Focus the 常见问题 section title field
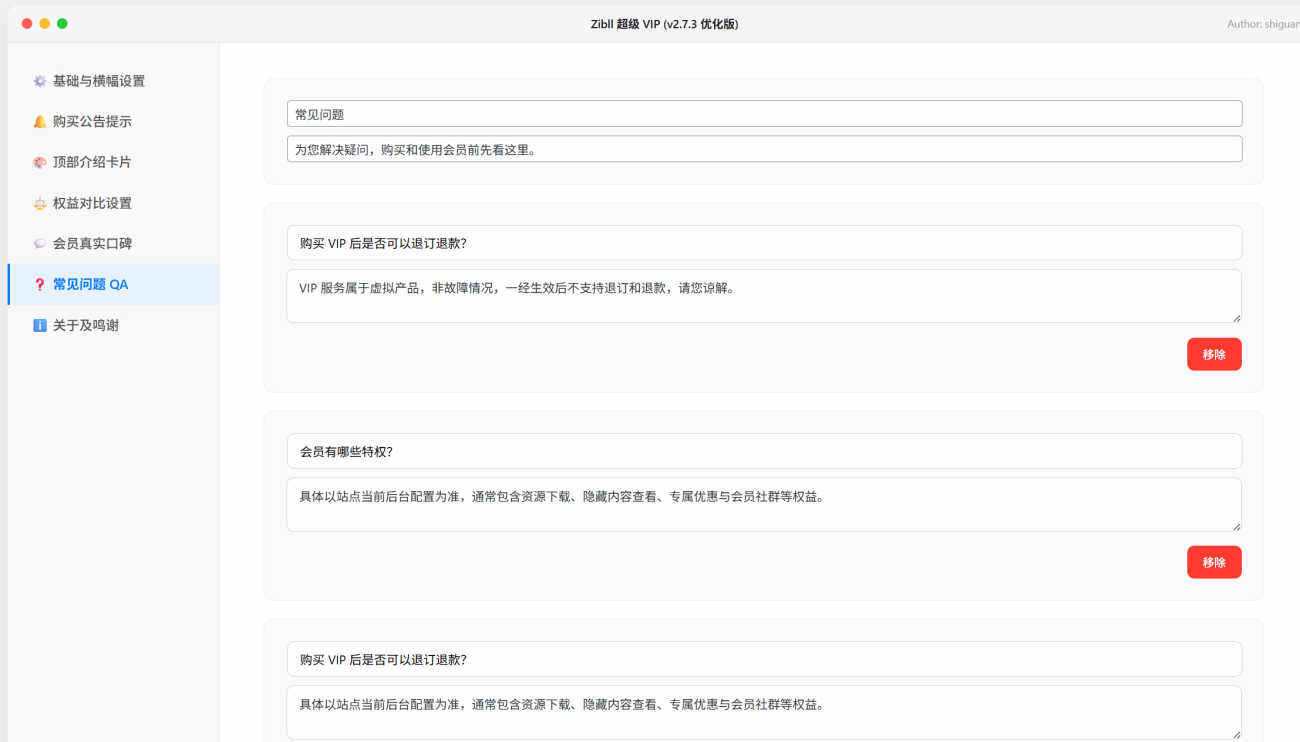 tap(764, 114)
